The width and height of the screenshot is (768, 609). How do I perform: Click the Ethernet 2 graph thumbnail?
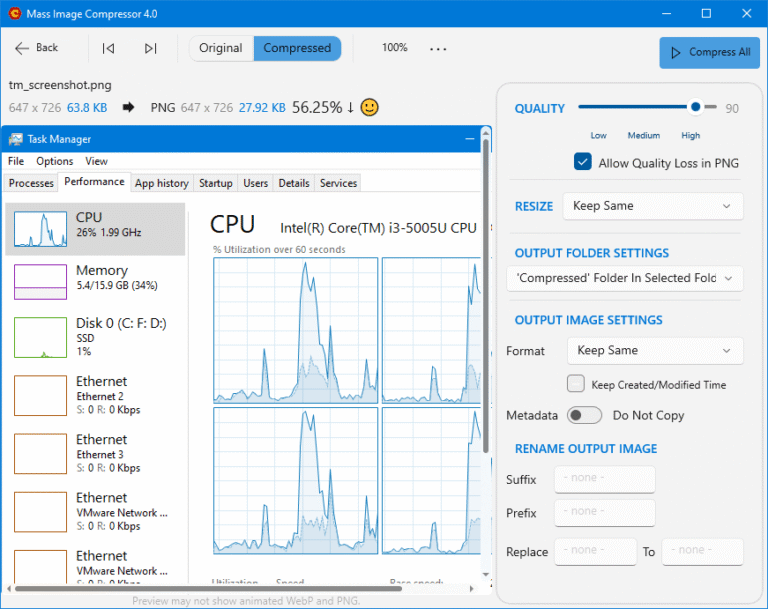click(40, 395)
